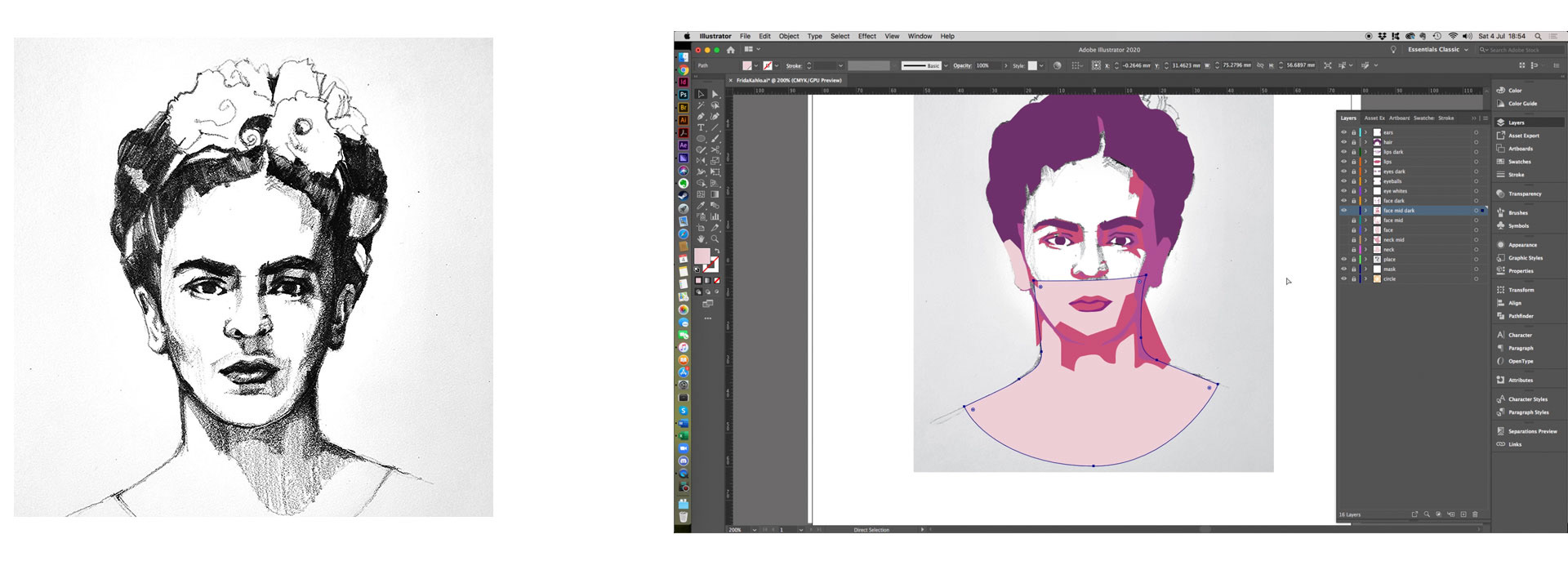The image size is (1568, 570).
Task: Expand the lips layer contents
Action: (x=1365, y=162)
